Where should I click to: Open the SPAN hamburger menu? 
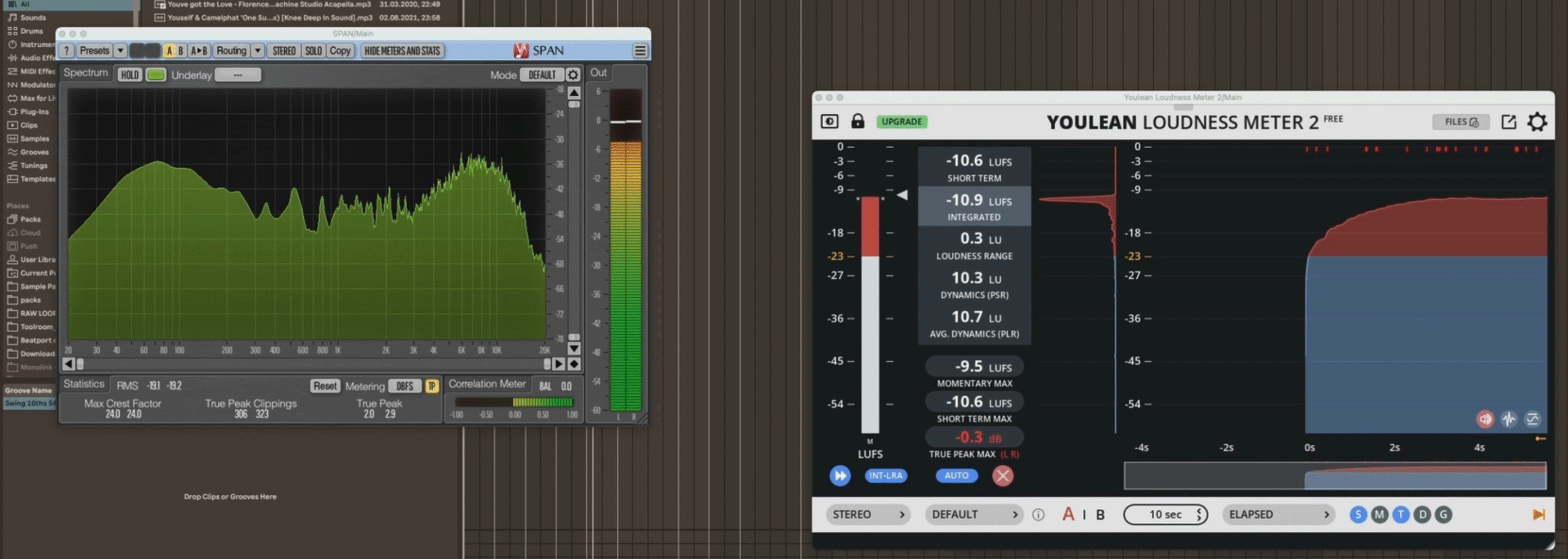[640, 51]
